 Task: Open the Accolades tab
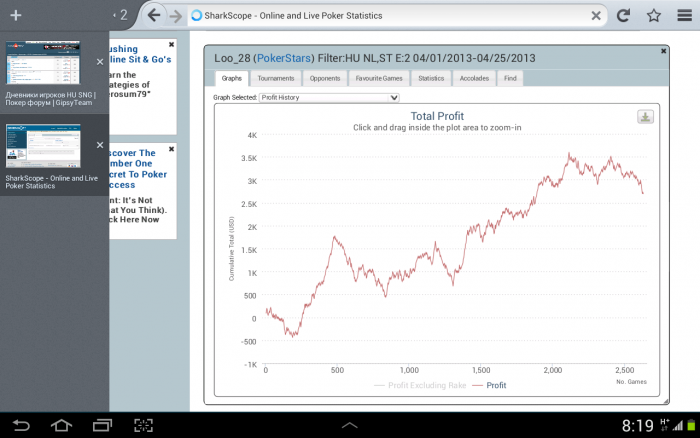click(x=474, y=79)
